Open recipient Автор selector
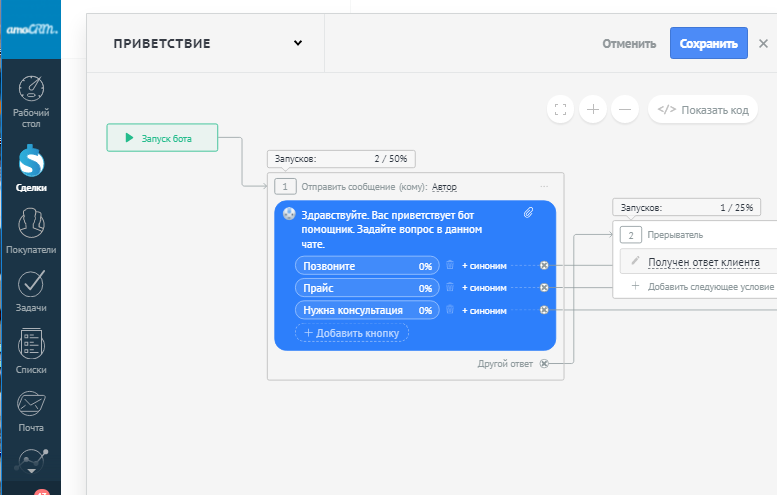Viewport: 777px width, 495px height. click(x=444, y=187)
